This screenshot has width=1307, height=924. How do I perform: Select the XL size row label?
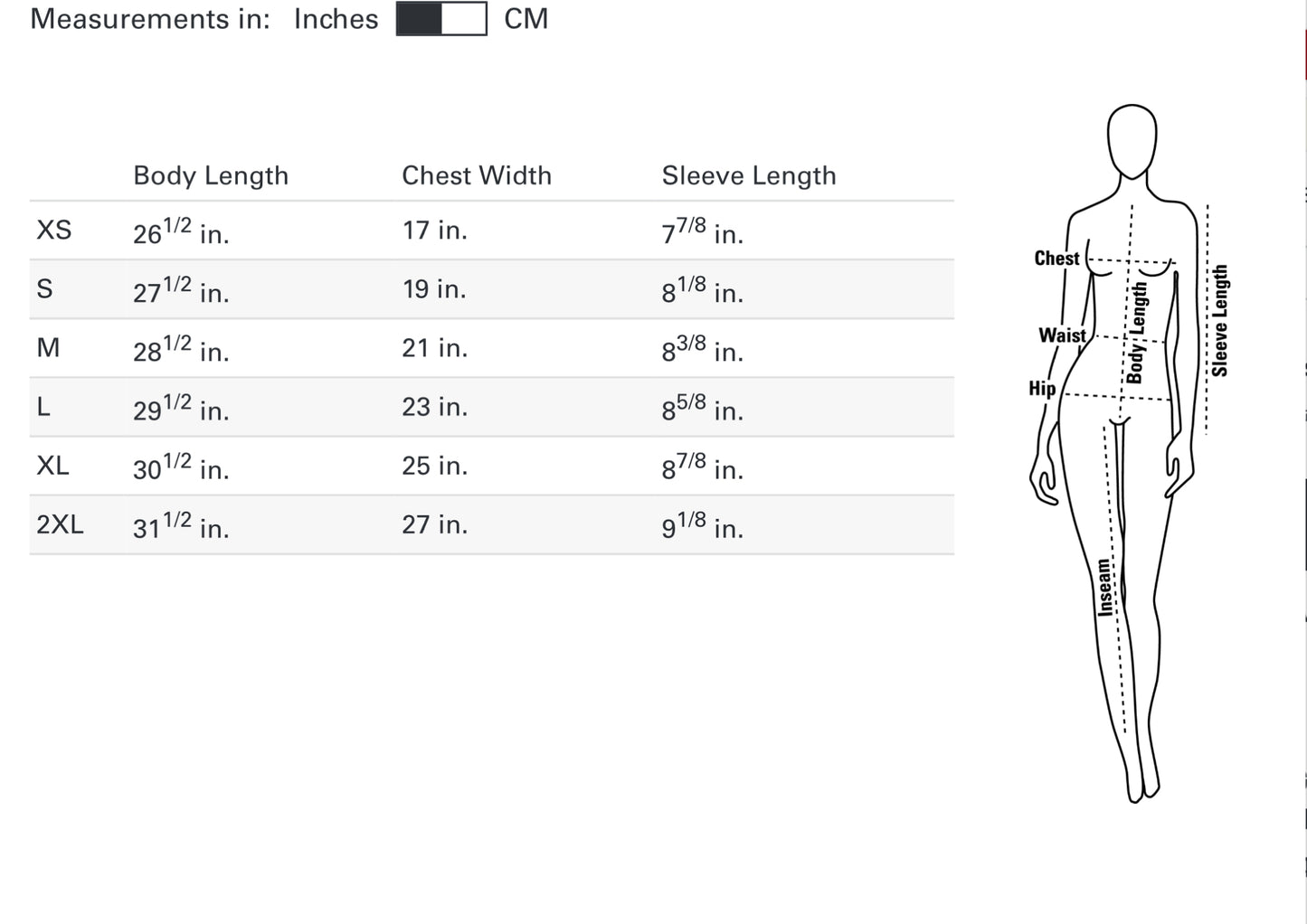(52, 466)
